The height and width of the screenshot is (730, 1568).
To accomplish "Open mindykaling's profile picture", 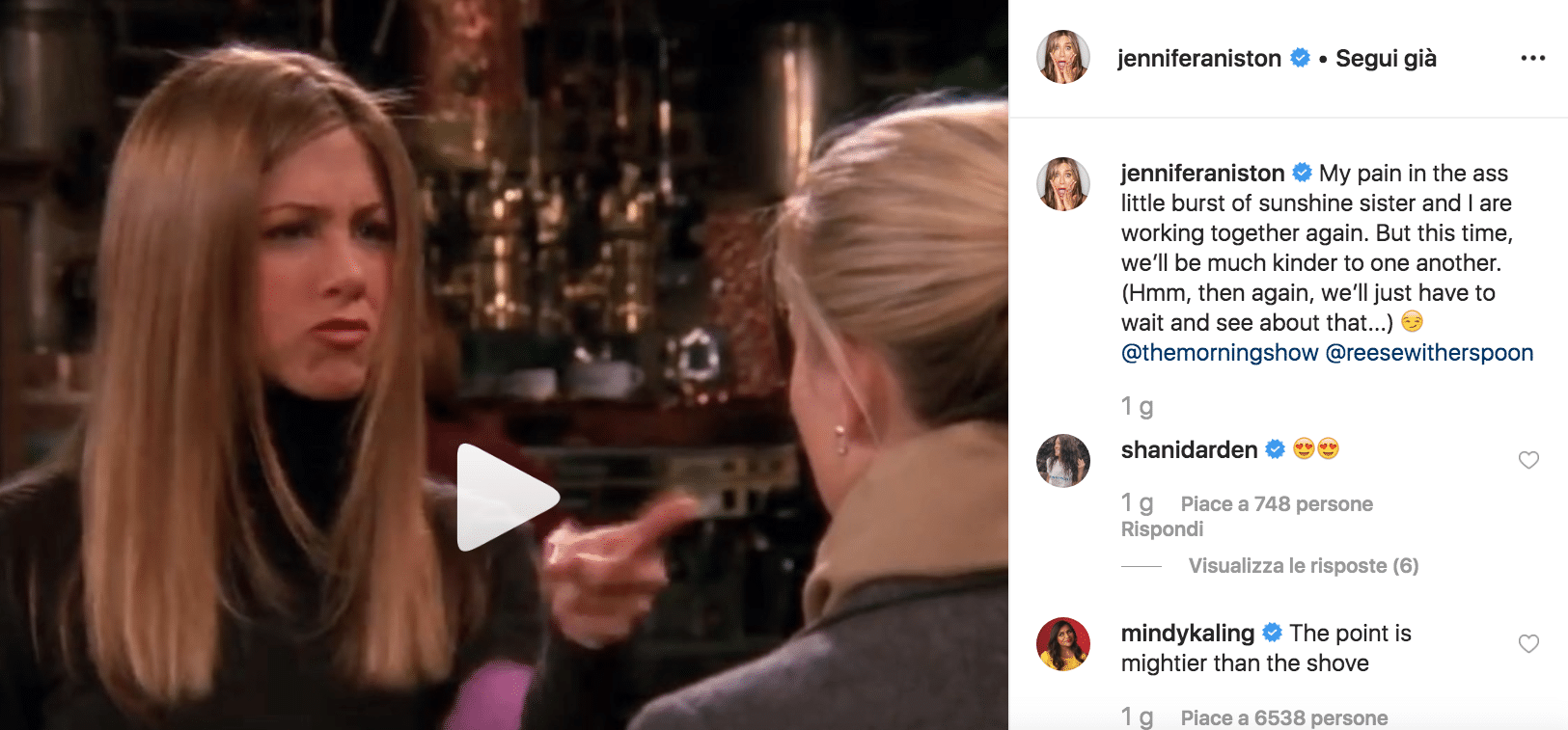I will pyautogui.click(x=1063, y=643).
